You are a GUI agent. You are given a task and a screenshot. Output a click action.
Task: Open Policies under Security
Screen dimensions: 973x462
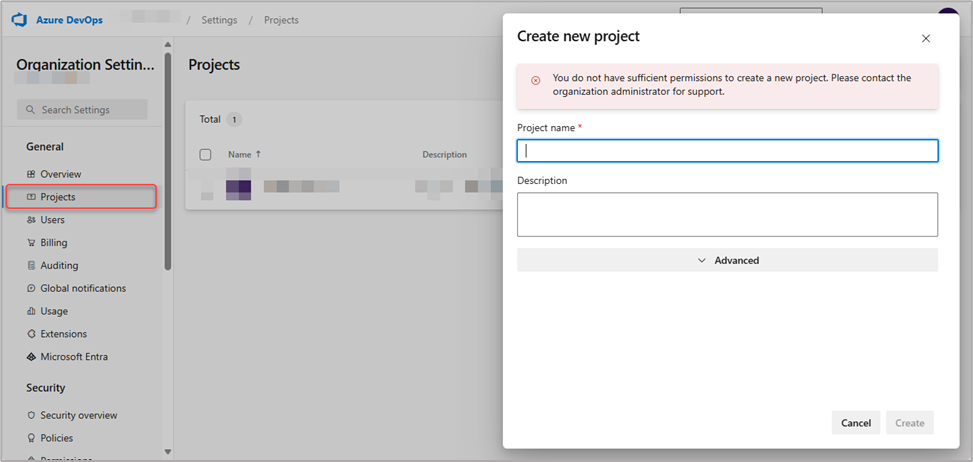(56, 438)
